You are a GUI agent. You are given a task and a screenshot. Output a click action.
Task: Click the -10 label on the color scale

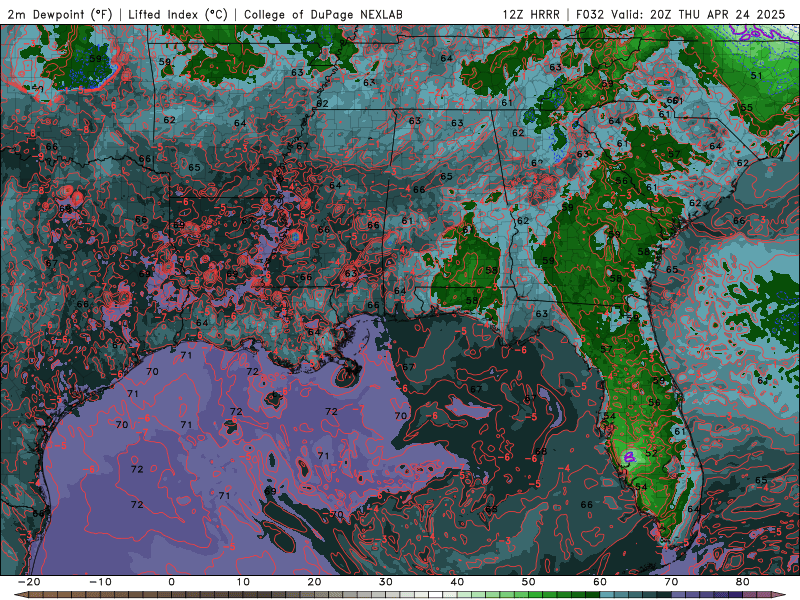coord(100,582)
